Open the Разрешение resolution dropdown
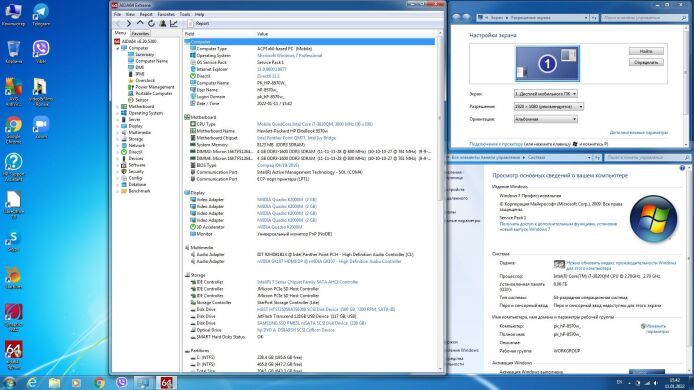 (x=549, y=107)
